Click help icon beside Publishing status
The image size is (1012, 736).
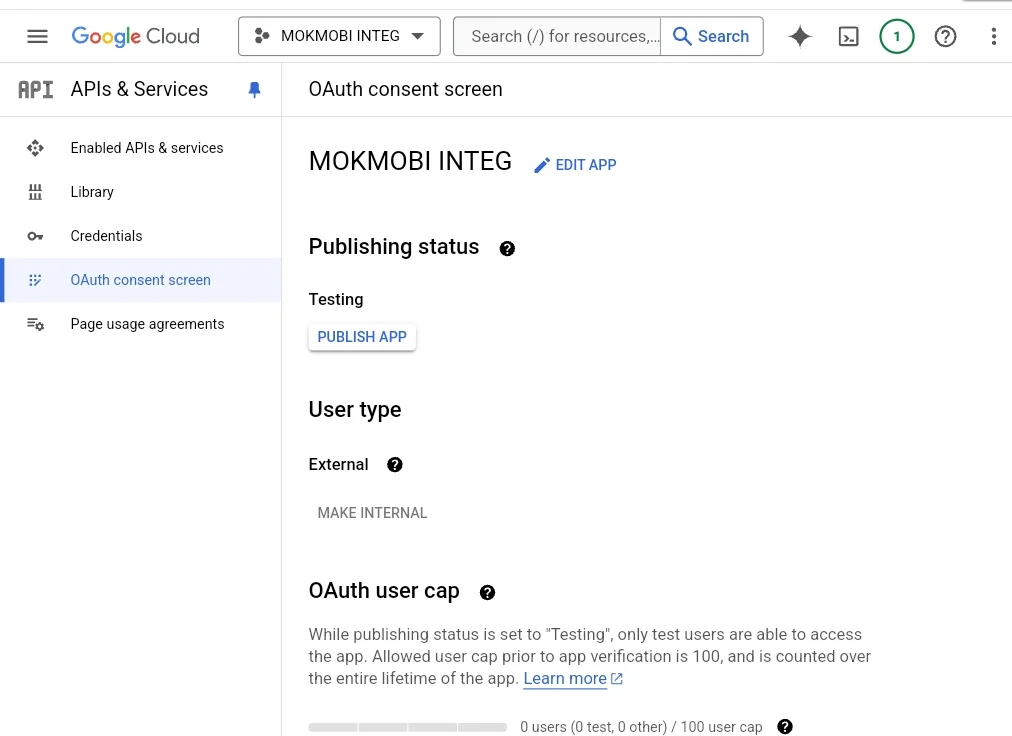coord(507,249)
